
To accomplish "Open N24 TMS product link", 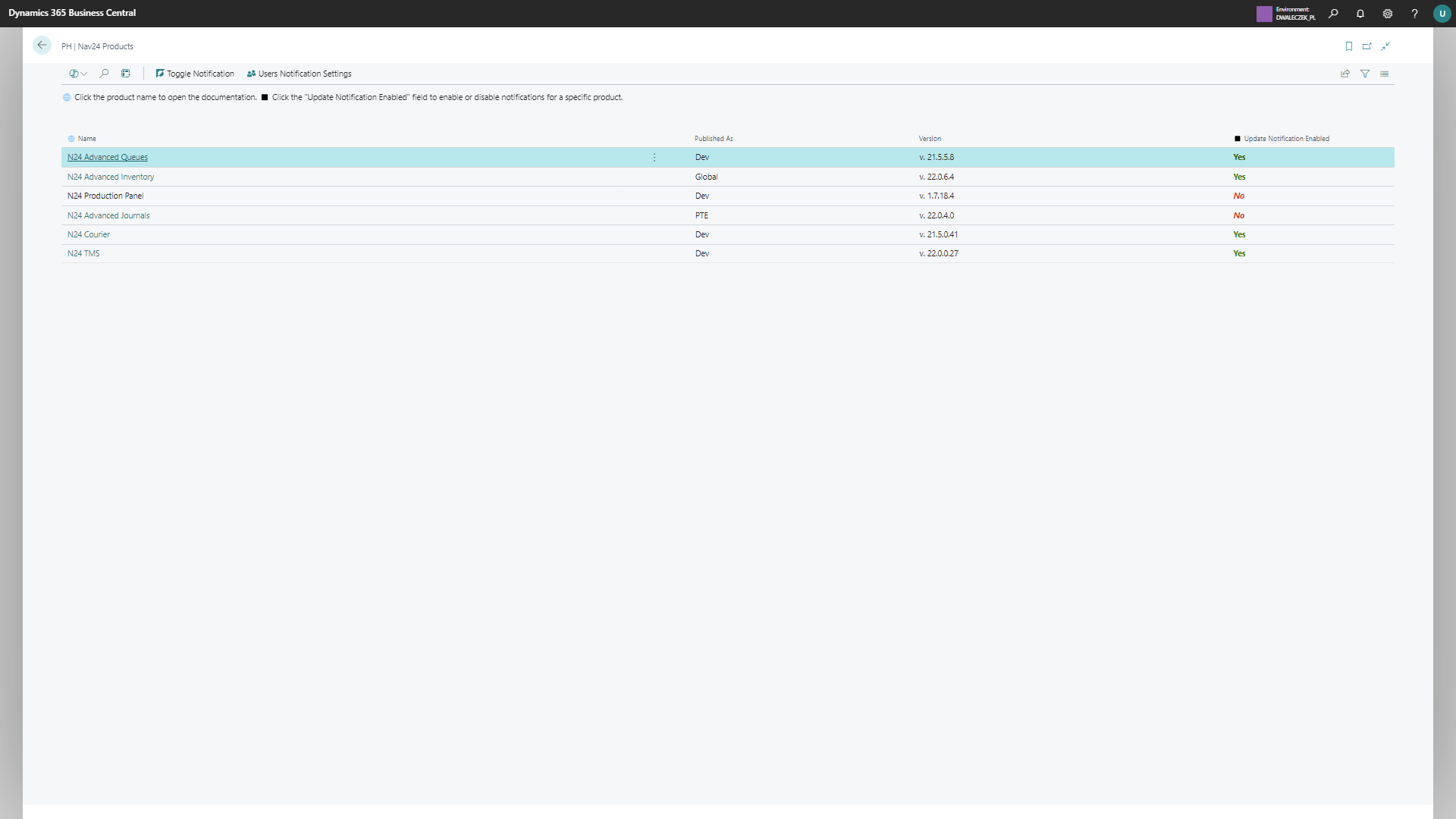I will [83, 253].
